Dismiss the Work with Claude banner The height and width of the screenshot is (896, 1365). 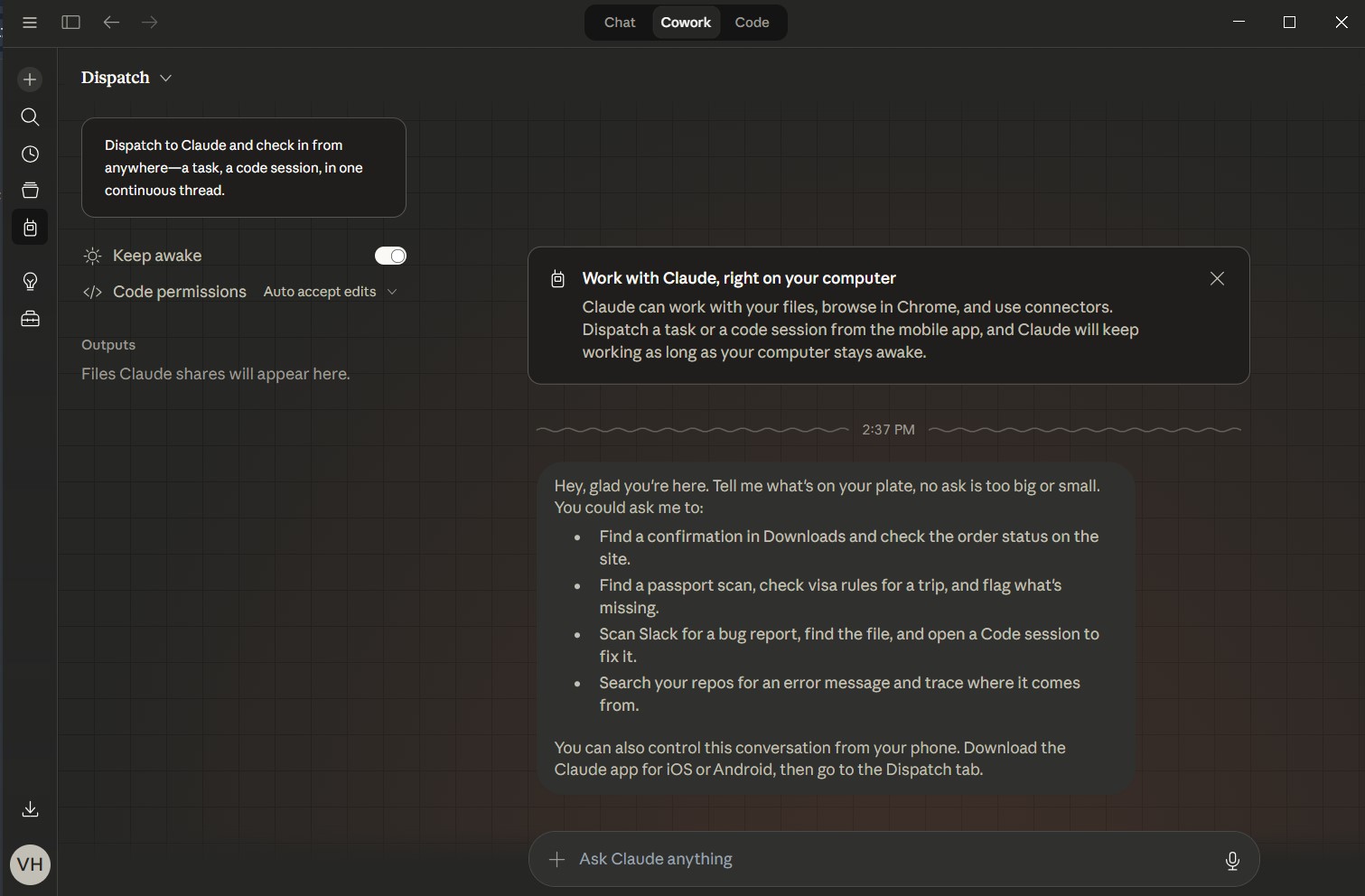tap(1217, 278)
